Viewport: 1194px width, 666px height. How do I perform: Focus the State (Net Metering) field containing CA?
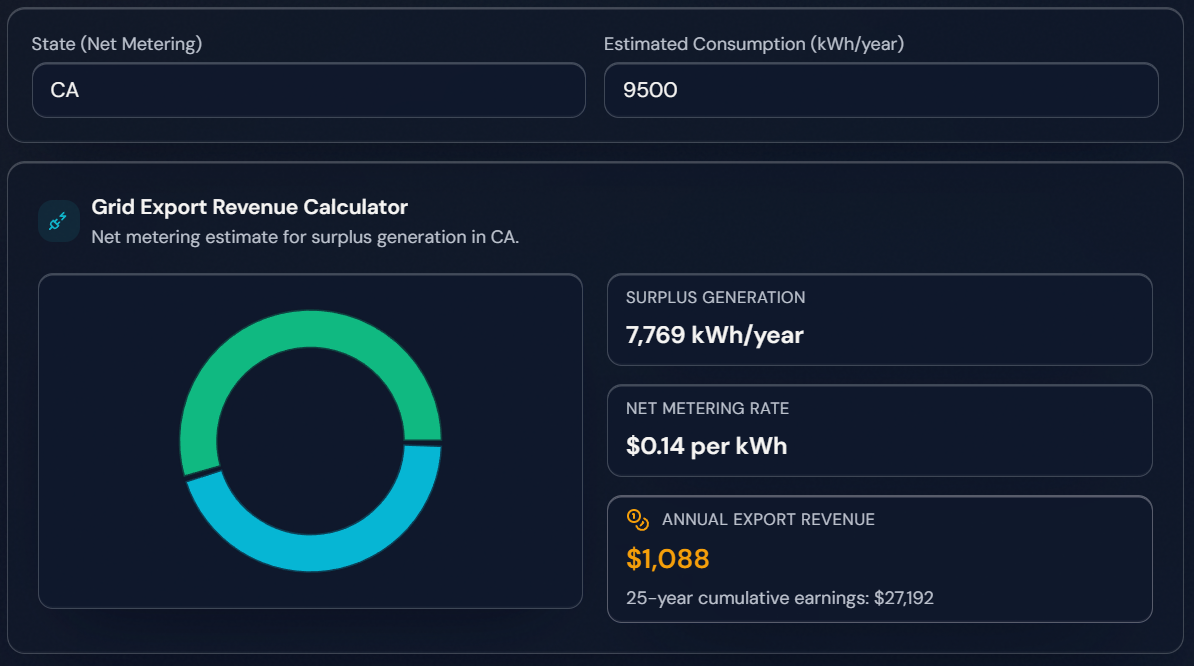click(308, 90)
